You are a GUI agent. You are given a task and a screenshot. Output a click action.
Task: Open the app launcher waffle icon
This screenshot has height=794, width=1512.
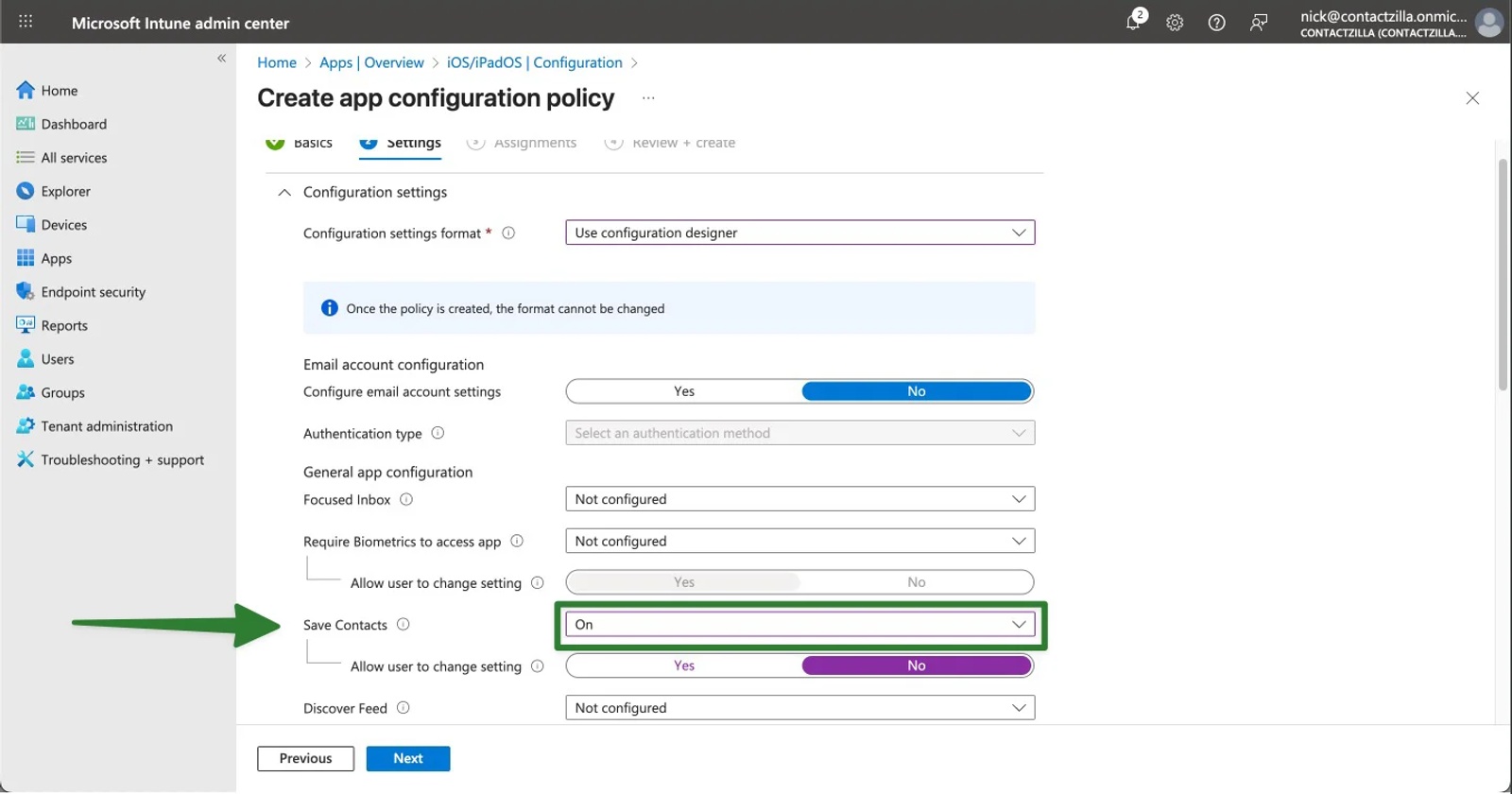click(x=26, y=22)
